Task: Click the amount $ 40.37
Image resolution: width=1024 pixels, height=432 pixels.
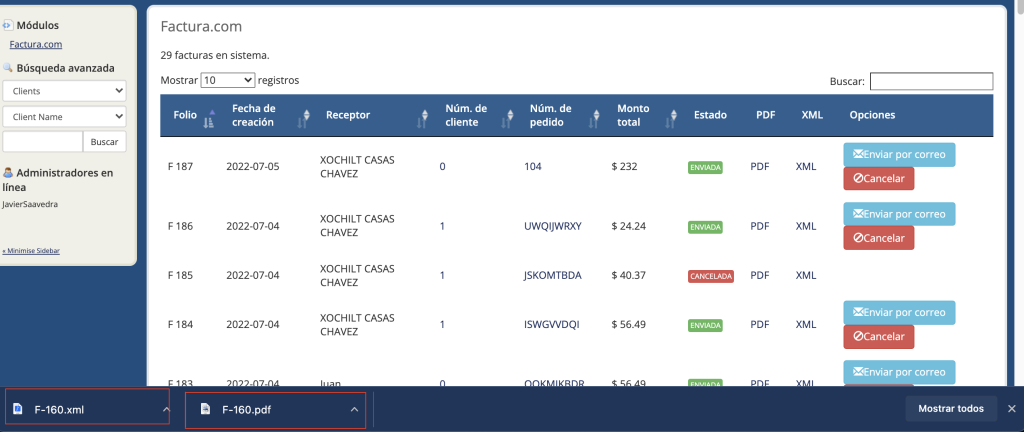Action: pos(629,275)
